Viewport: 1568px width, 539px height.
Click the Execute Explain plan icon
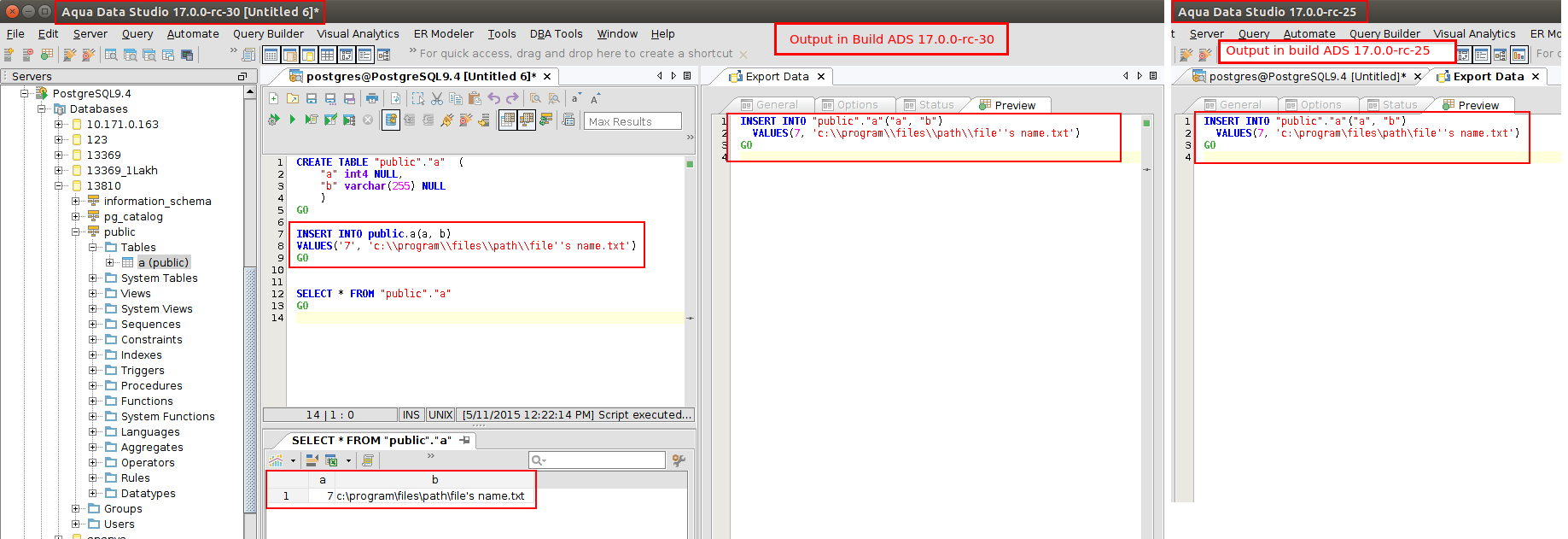point(349,120)
